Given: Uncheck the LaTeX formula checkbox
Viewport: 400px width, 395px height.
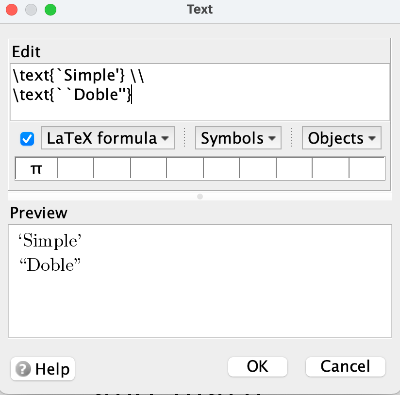Looking at the screenshot, I should 27,139.
